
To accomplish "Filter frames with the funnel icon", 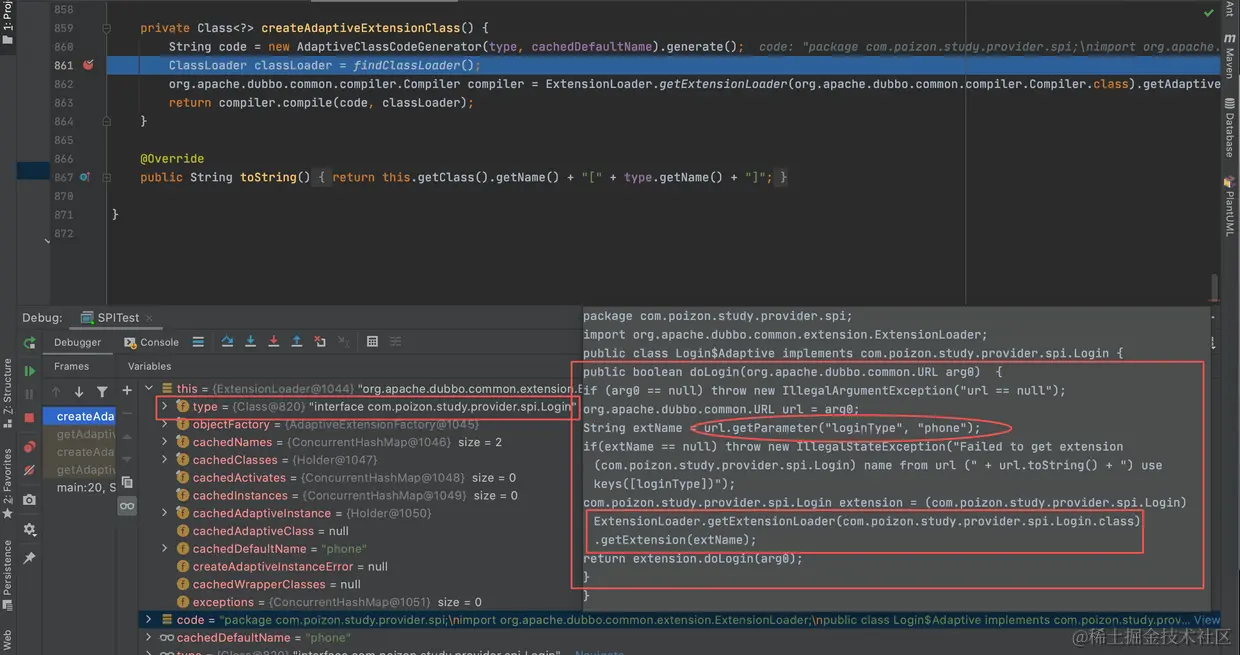I will tap(102, 391).
